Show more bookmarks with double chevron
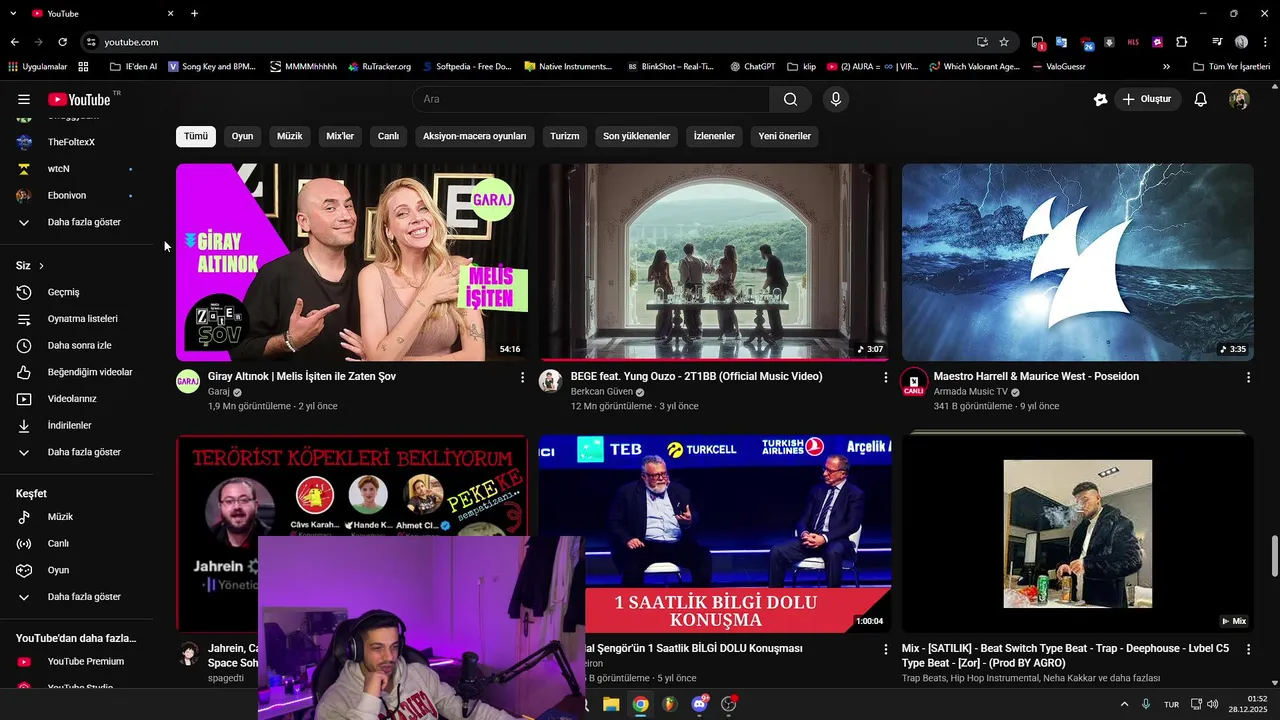 (x=1166, y=67)
